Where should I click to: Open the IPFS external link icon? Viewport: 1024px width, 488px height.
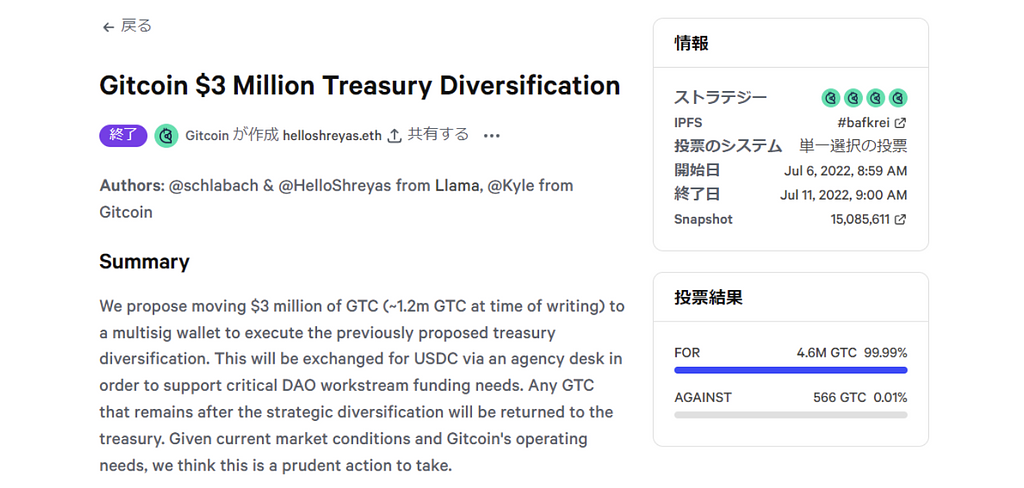pos(900,123)
